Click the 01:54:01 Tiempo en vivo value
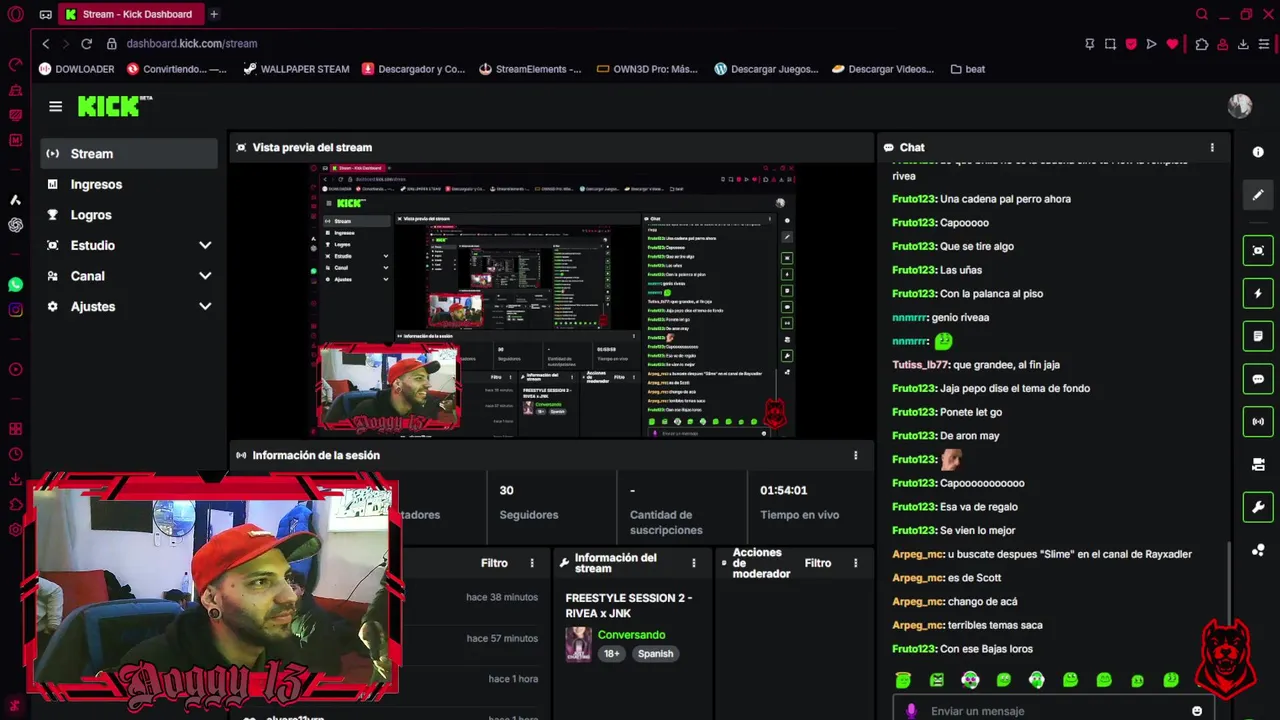This screenshot has width=1280, height=720. pos(783,490)
